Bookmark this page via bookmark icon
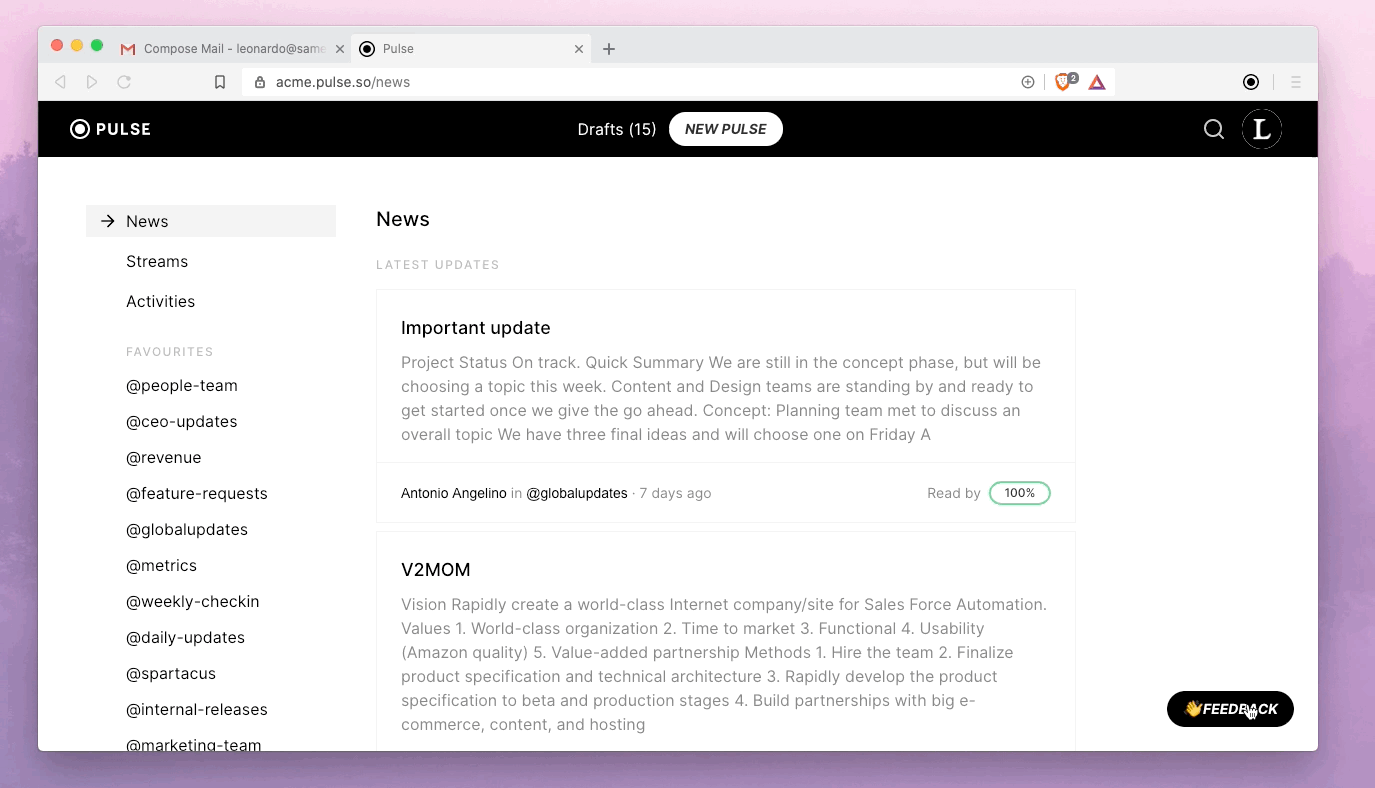Screen dimensions: 1375x788 click(220, 82)
